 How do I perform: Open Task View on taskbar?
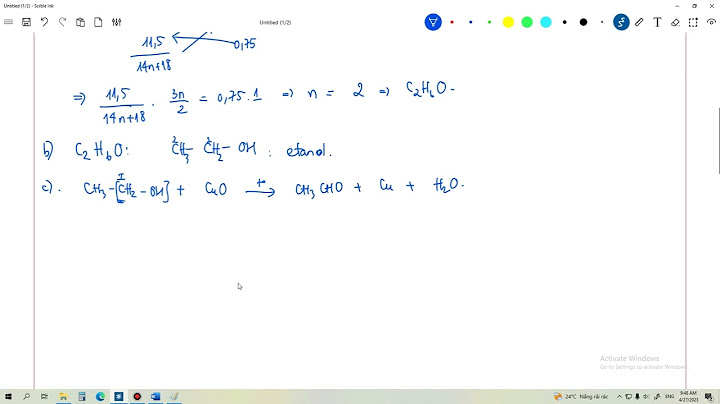tap(45, 396)
